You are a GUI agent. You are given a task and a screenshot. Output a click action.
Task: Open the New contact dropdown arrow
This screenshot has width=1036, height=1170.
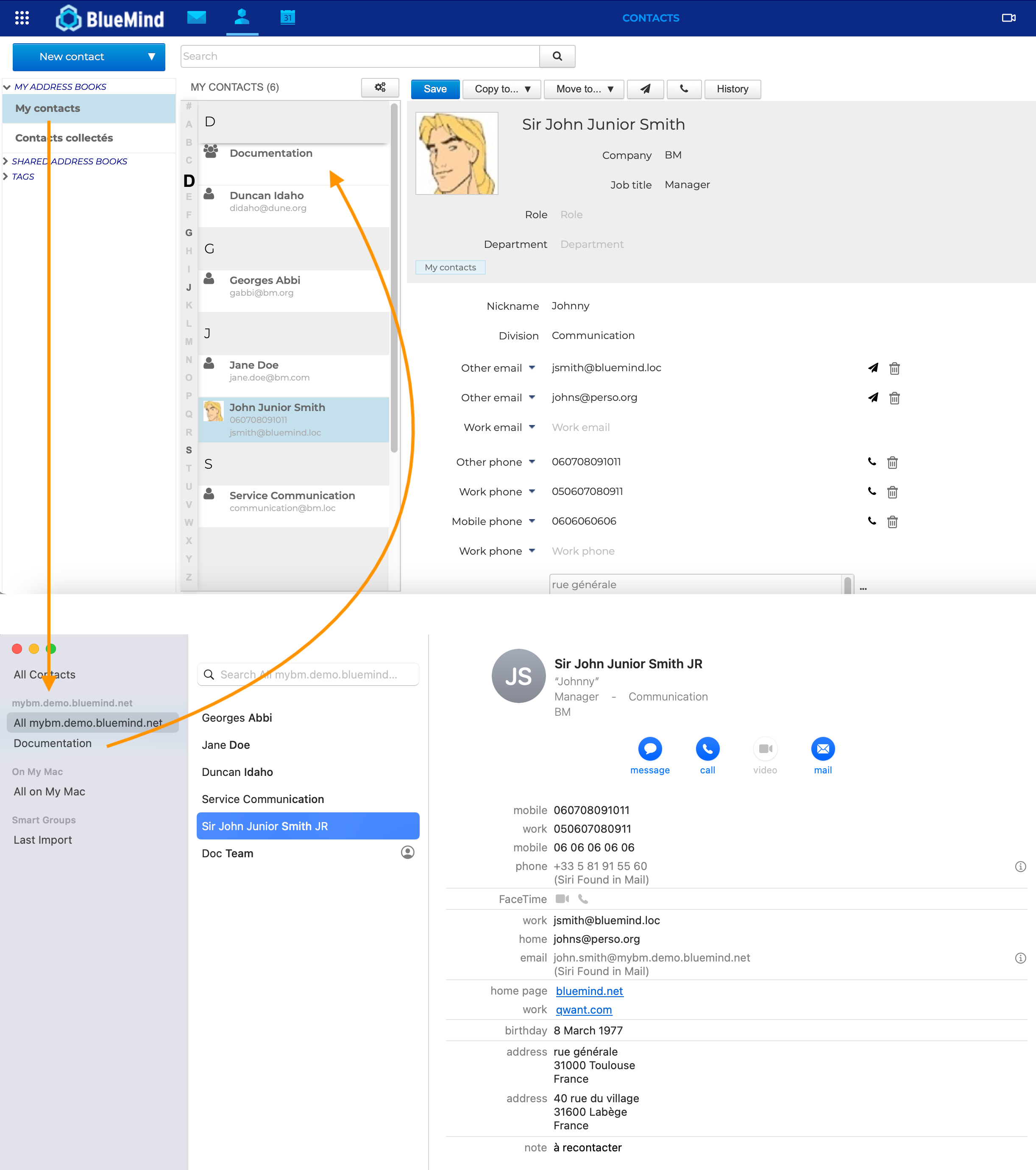[x=151, y=57]
